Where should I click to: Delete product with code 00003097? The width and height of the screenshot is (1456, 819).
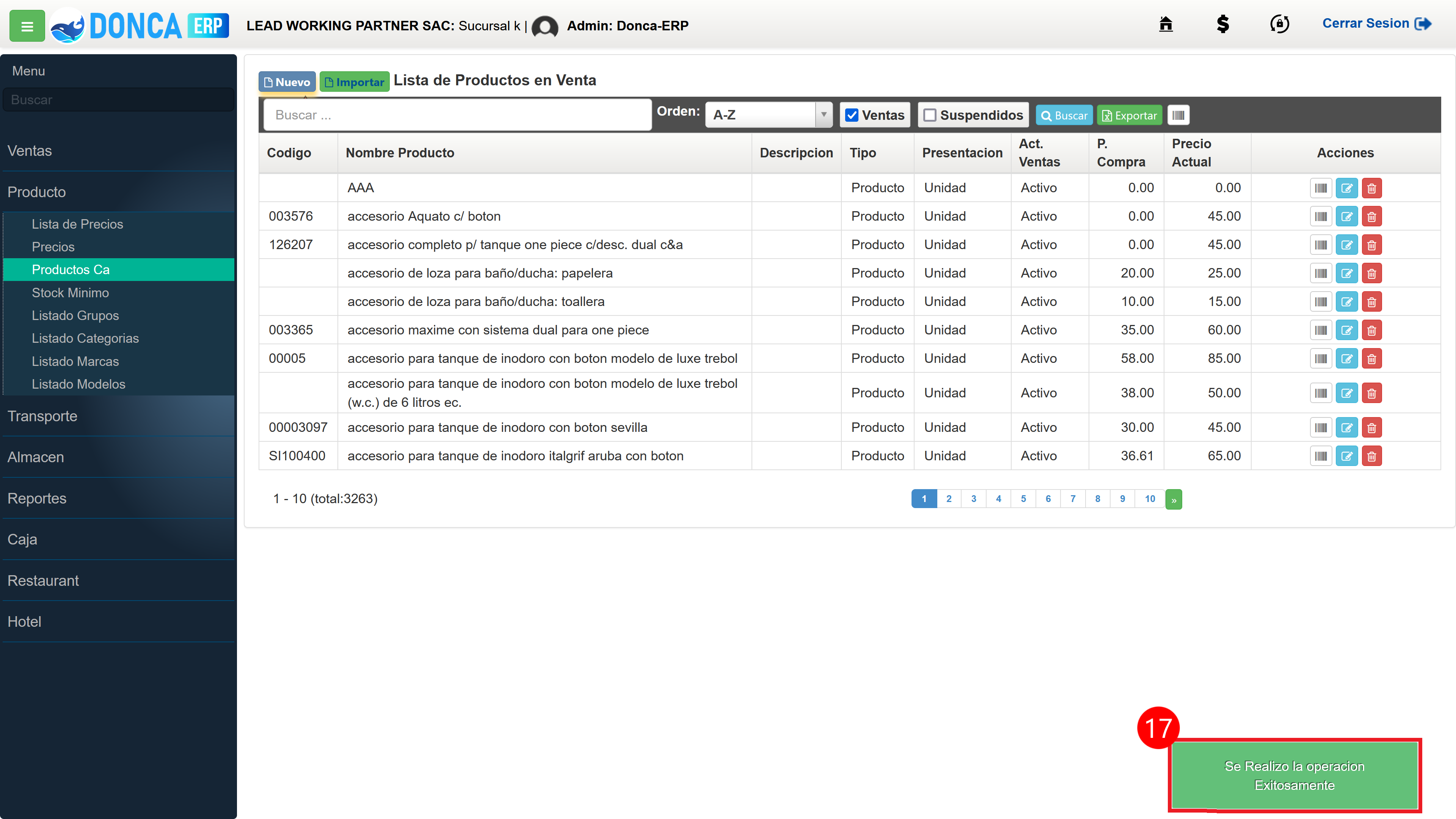[1372, 428]
